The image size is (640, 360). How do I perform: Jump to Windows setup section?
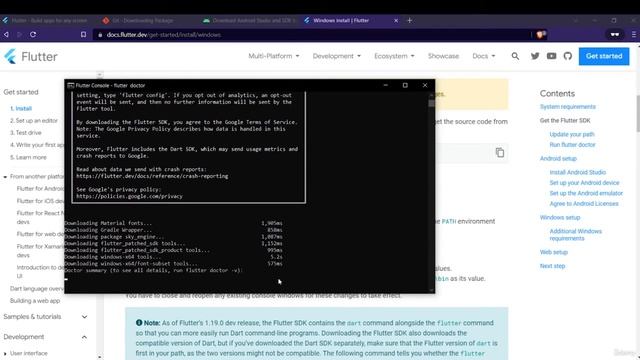pyautogui.click(x=560, y=218)
